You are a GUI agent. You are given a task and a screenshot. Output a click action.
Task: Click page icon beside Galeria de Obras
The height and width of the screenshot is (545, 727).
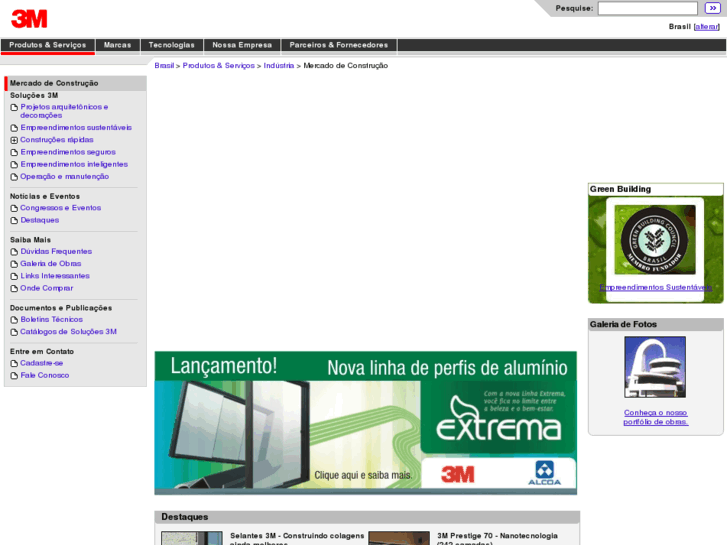coord(14,264)
